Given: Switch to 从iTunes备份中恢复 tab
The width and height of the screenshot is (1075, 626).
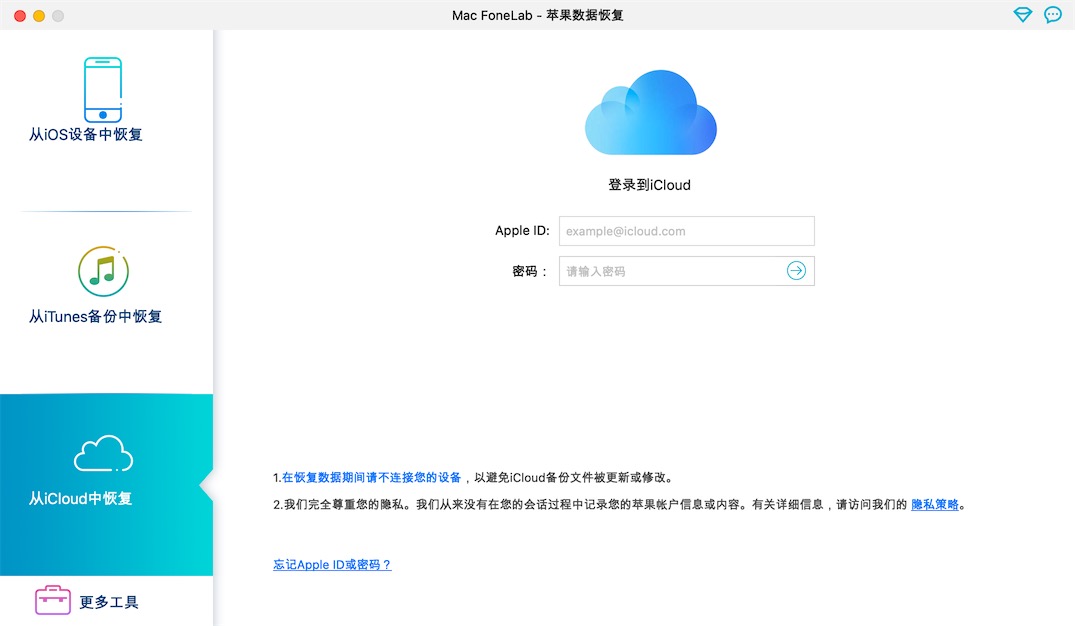Looking at the screenshot, I should coord(95,316).
